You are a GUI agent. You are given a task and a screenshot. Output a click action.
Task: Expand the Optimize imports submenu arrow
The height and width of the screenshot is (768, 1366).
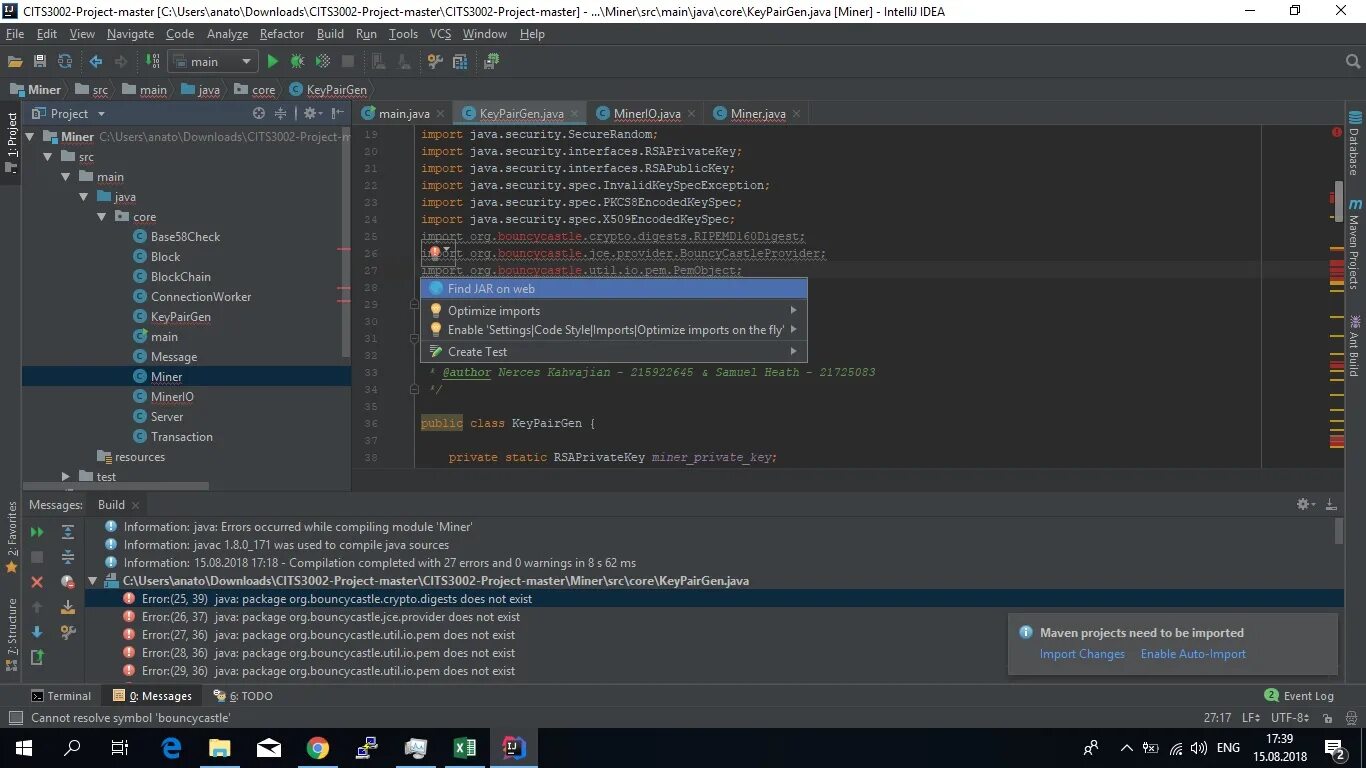tap(794, 310)
